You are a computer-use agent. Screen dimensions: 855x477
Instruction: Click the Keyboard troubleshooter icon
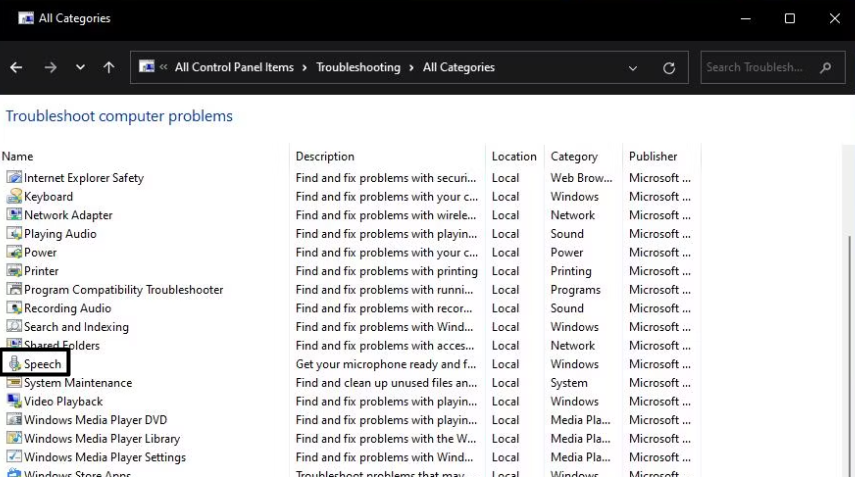click(14, 197)
